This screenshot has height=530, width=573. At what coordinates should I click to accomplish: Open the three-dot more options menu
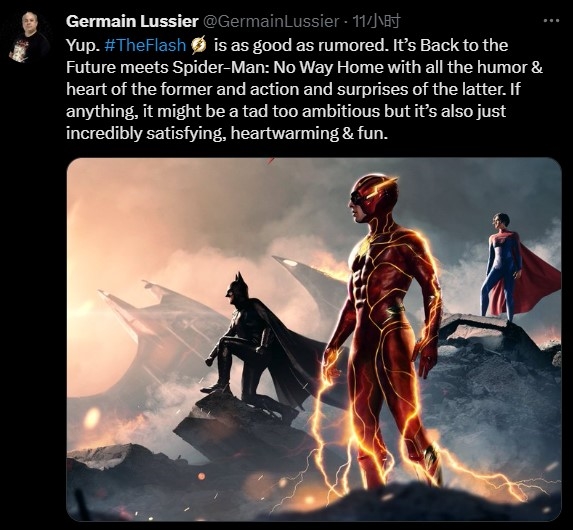[x=551, y=21]
